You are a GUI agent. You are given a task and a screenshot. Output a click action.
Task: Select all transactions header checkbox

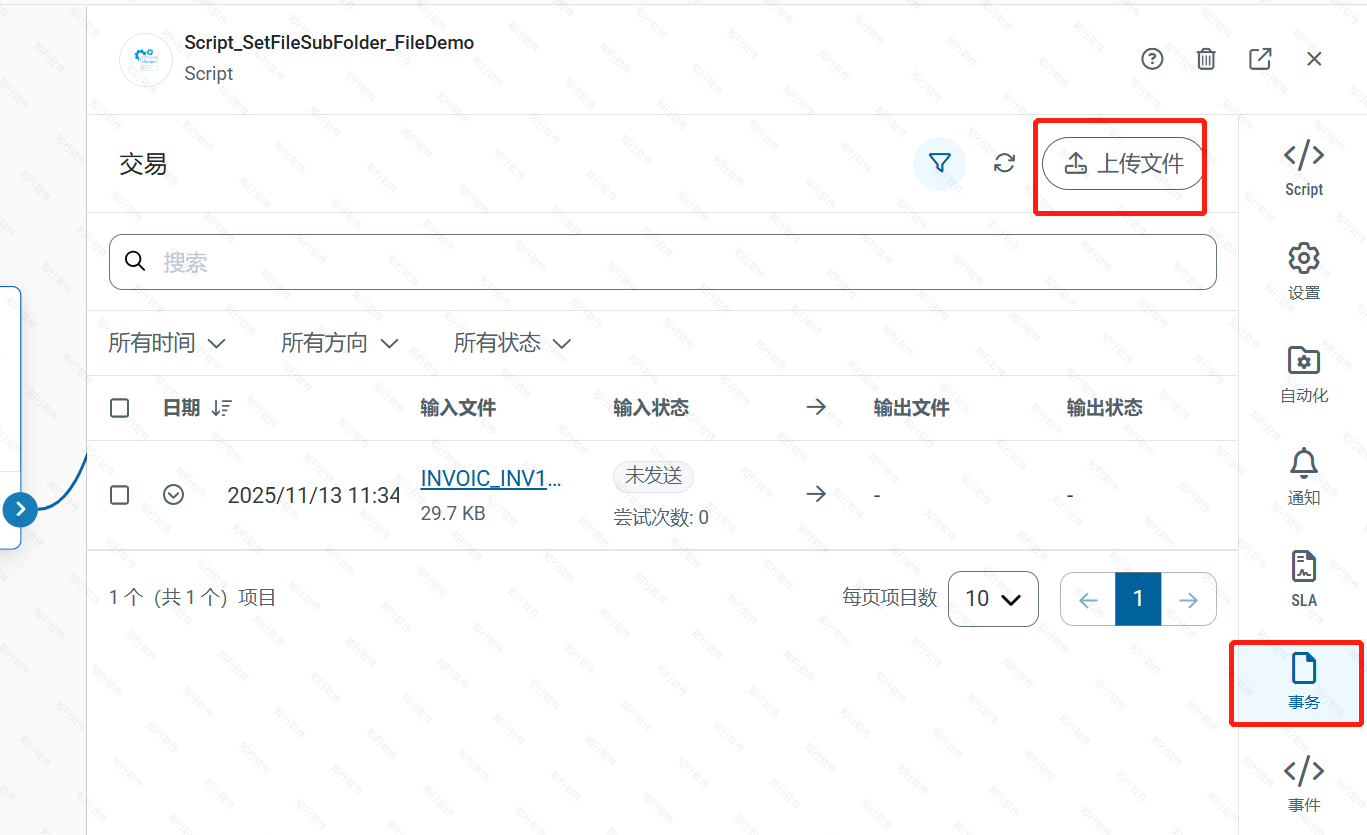(x=120, y=408)
